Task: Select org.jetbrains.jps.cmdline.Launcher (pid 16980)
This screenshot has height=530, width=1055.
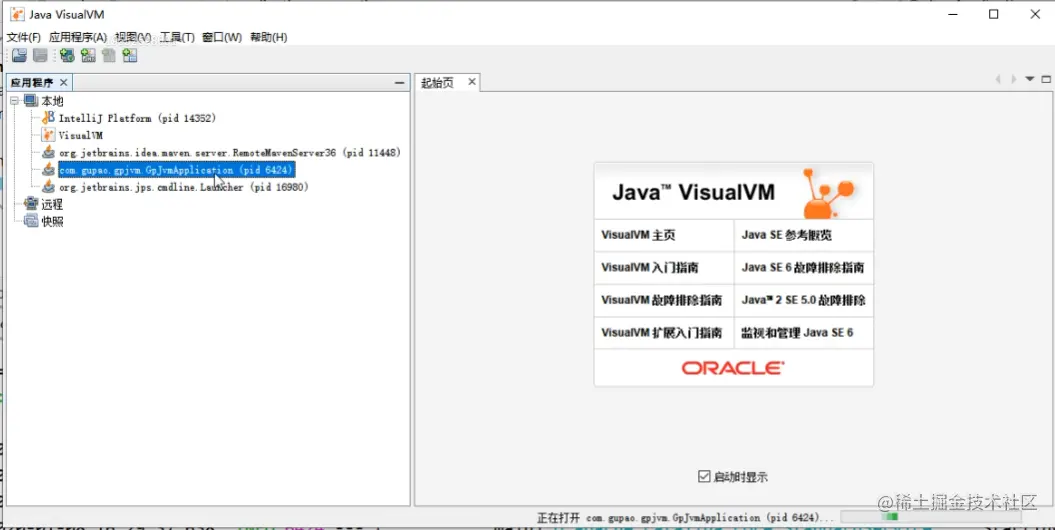Action: [184, 187]
